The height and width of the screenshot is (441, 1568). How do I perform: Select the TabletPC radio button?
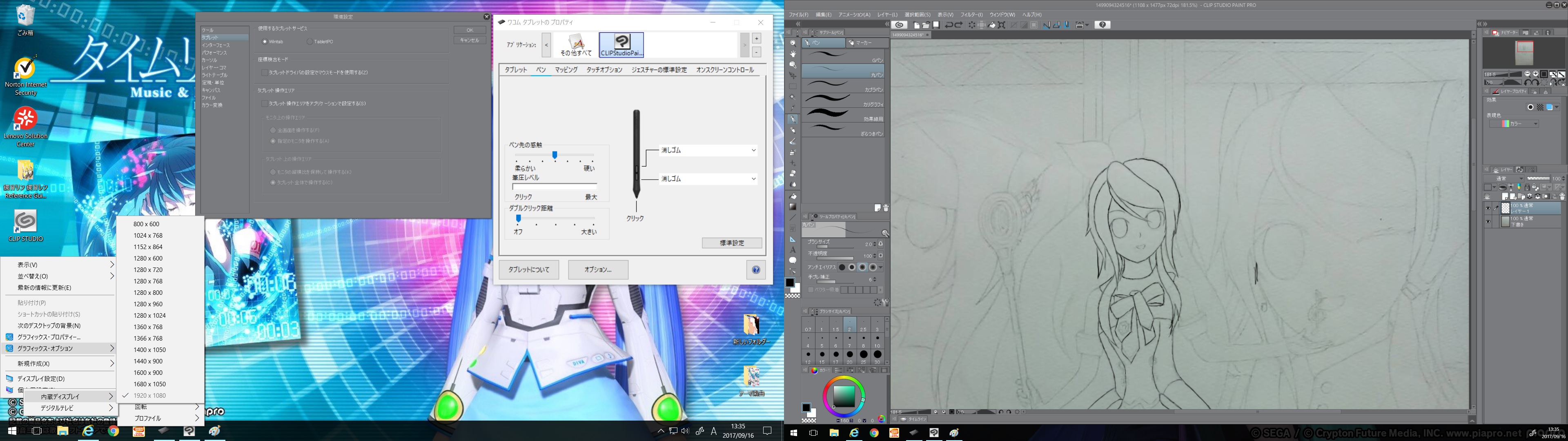click(310, 41)
